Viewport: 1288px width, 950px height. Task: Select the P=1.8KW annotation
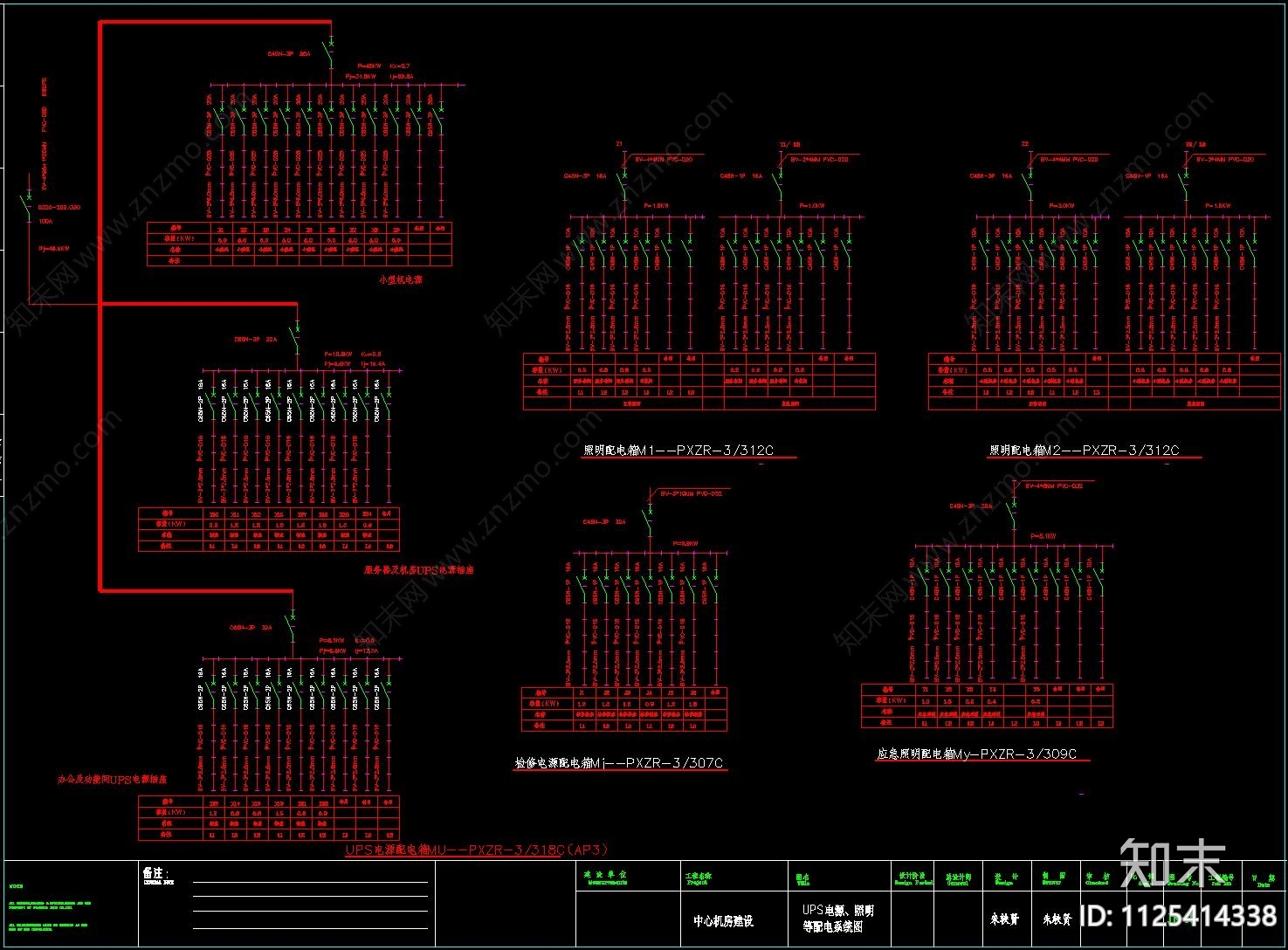[655, 206]
